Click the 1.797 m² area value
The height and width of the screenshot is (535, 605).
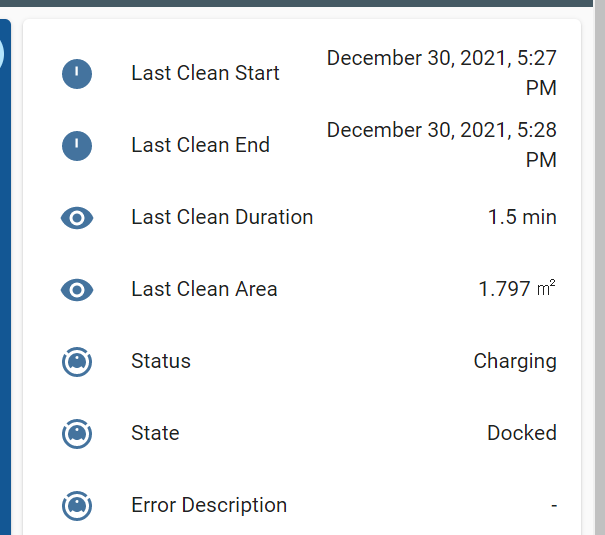(x=517, y=289)
